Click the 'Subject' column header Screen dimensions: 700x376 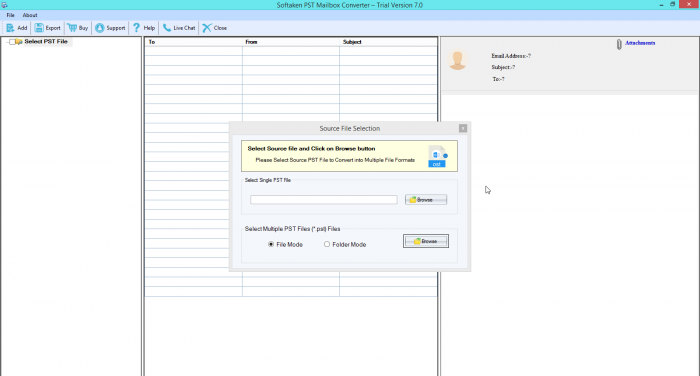tap(388, 42)
